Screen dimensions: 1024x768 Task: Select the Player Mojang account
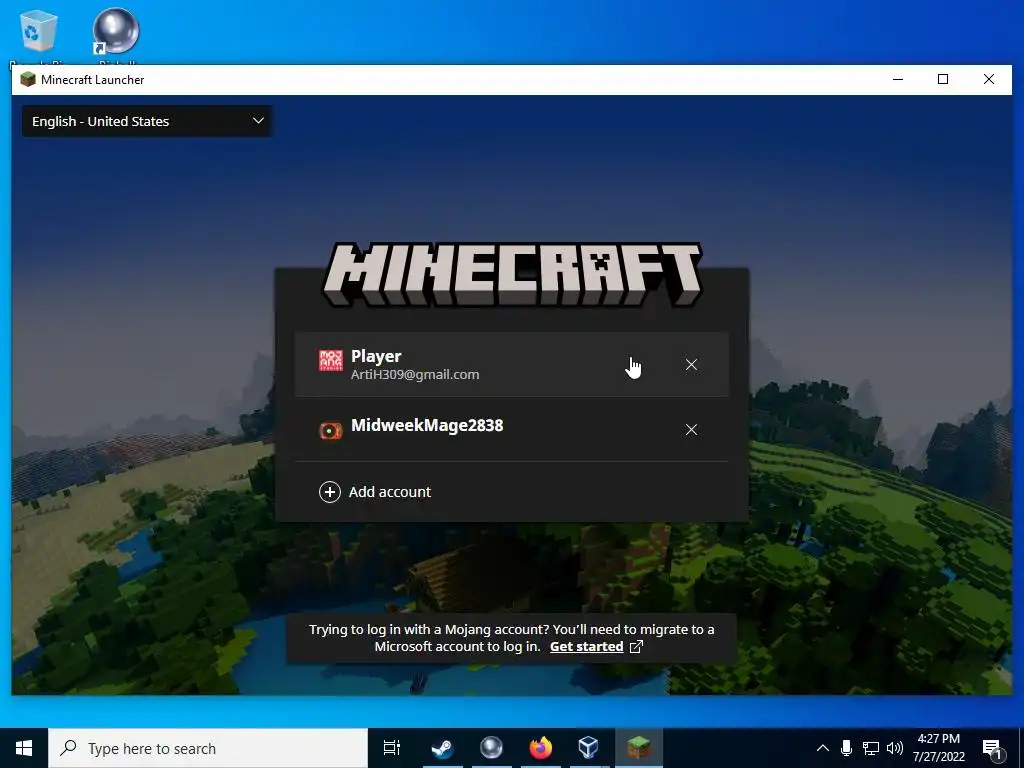pyautogui.click(x=511, y=364)
